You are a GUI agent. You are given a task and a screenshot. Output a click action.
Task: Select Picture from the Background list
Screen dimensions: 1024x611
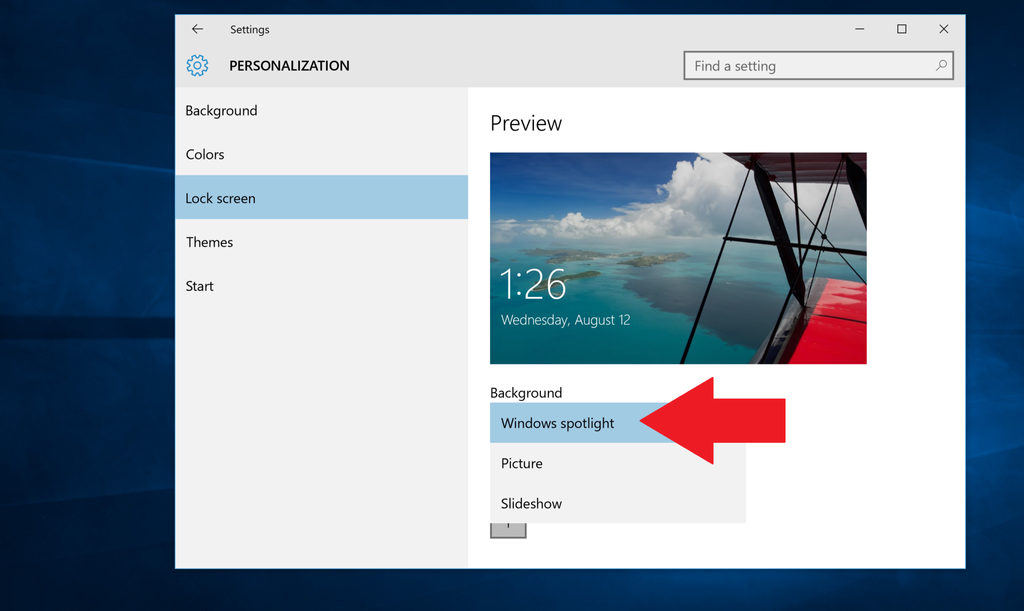coord(522,463)
